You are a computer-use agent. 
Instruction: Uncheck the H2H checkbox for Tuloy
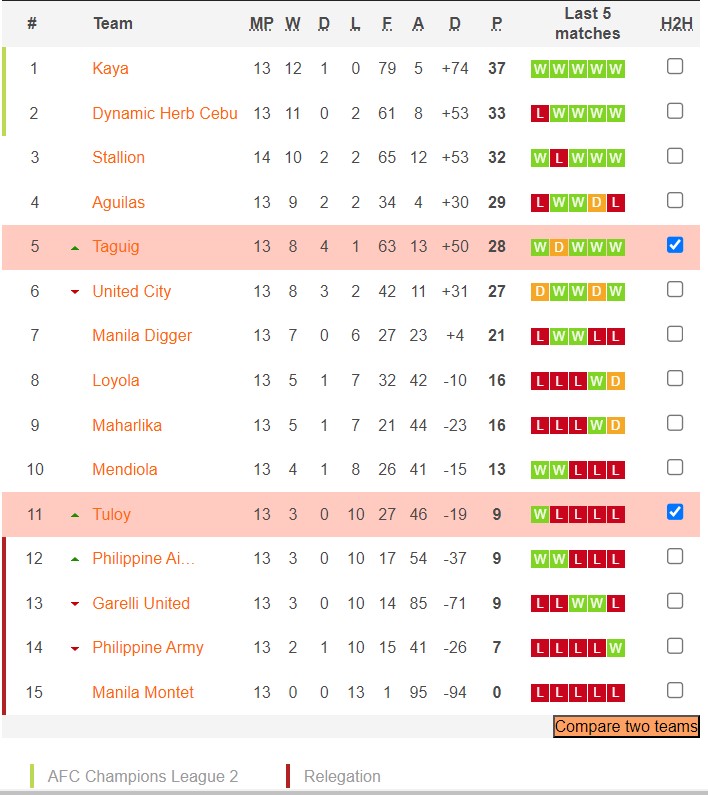pyautogui.click(x=675, y=512)
